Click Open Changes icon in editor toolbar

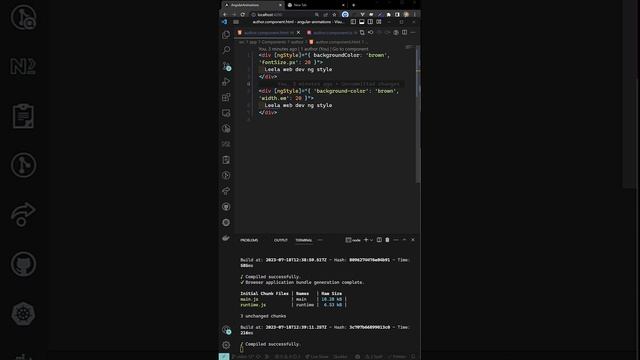(362, 32)
